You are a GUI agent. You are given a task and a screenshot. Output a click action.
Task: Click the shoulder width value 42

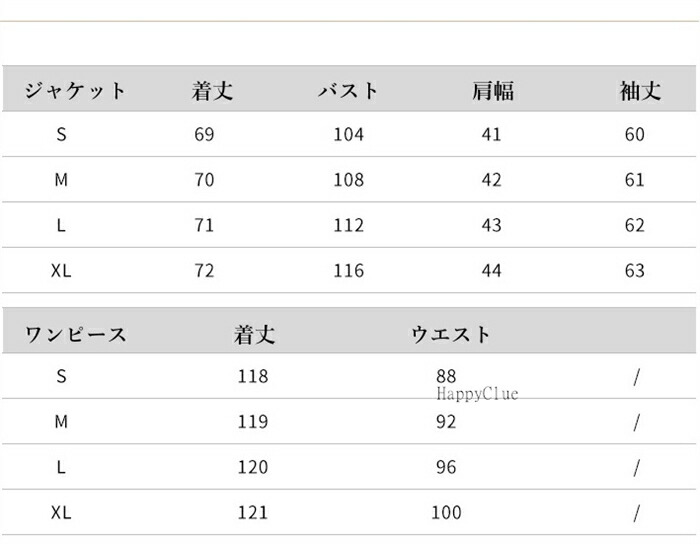[491, 180]
